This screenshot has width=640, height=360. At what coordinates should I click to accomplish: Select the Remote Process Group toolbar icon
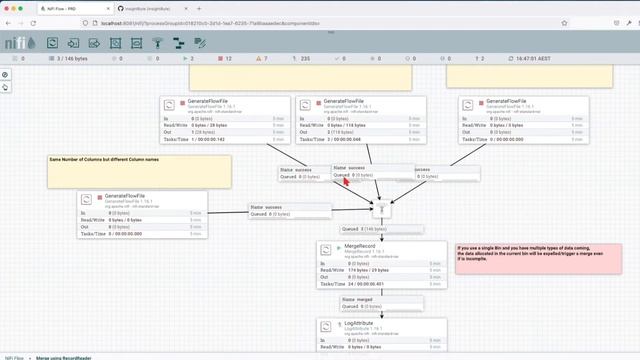tap(136, 43)
